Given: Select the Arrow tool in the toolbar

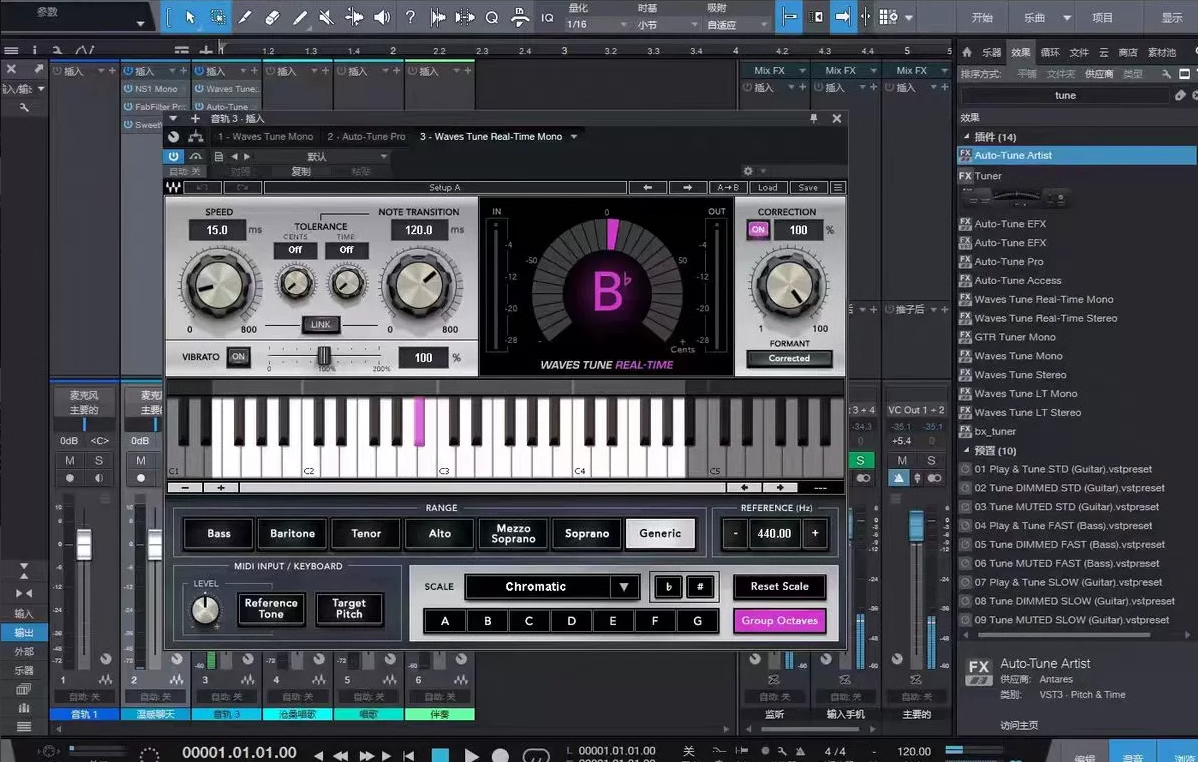Looking at the screenshot, I should [189, 17].
